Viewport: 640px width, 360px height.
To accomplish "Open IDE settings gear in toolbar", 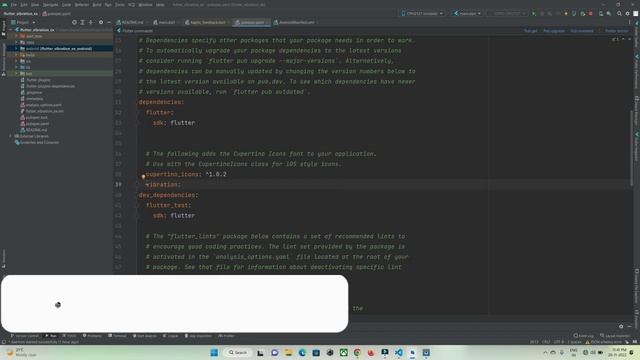I will pos(627,13).
